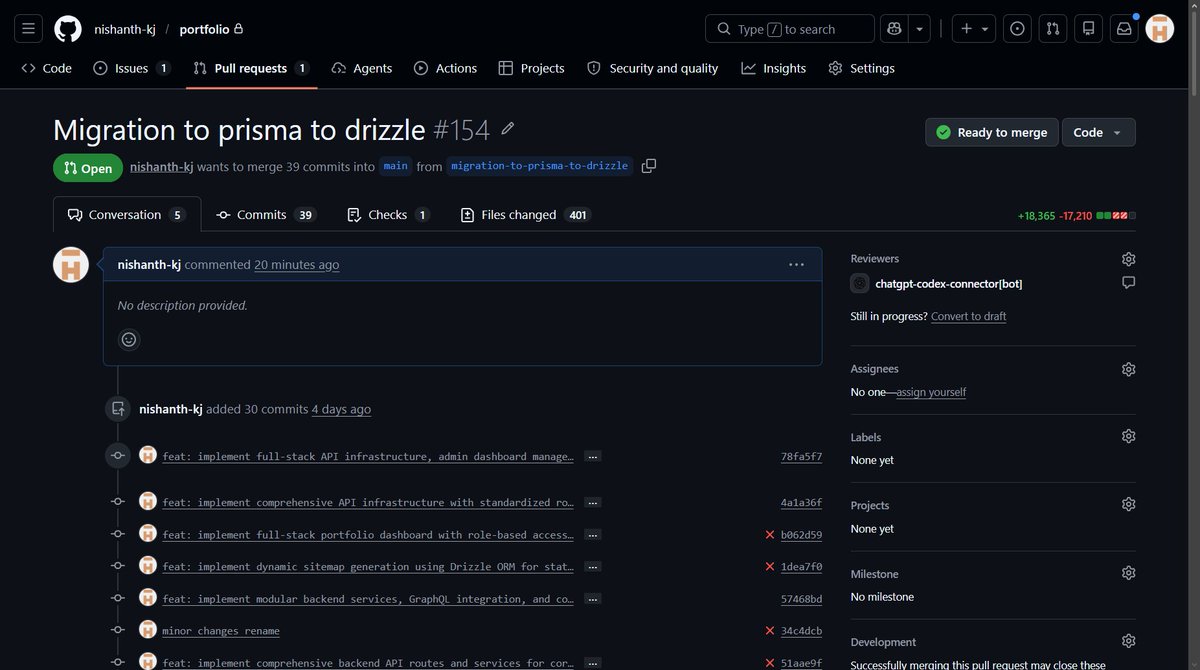Expand message of portfolio dashboard commit
The image size is (1200, 670).
click(x=593, y=535)
